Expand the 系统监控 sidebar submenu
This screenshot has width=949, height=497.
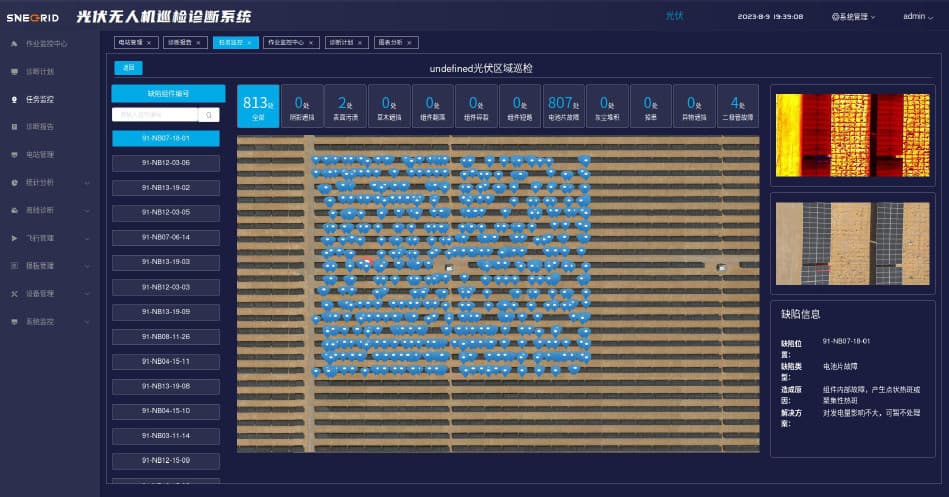[x=87, y=322]
